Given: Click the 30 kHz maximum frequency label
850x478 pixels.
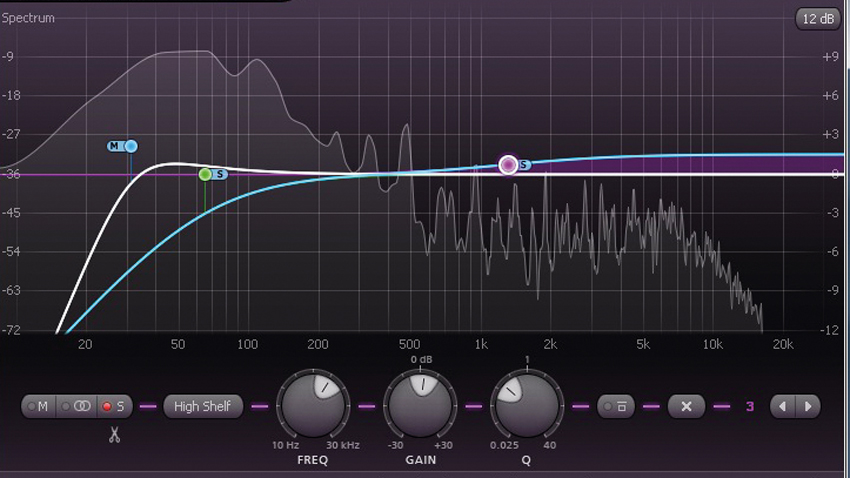Looking at the screenshot, I should click(343, 445).
